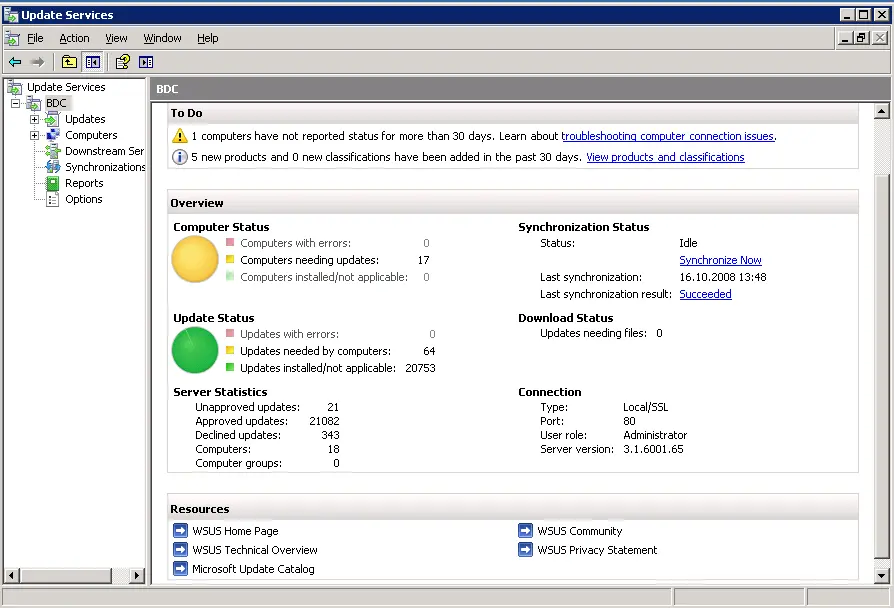This screenshot has height=608, width=894.
Task: Click arrow icon beside WSUS Privacy Statement
Action: [525, 550]
